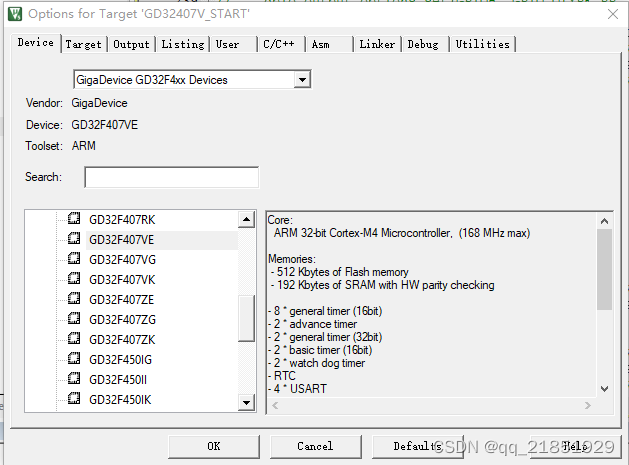Click the chip icon beside GD32F407VK
The width and height of the screenshot is (629, 465).
tap(74, 278)
